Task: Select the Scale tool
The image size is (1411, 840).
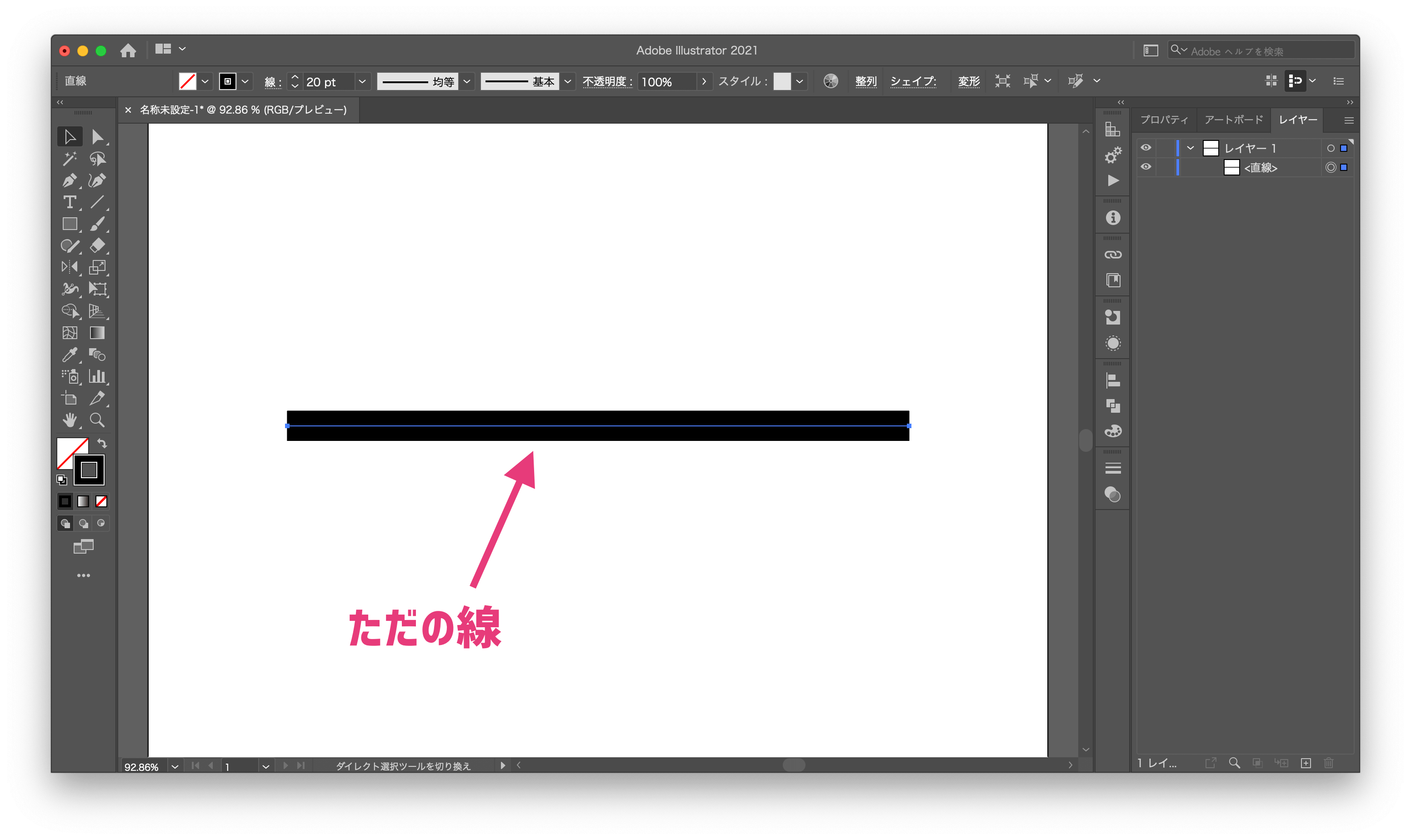Action: point(97,267)
